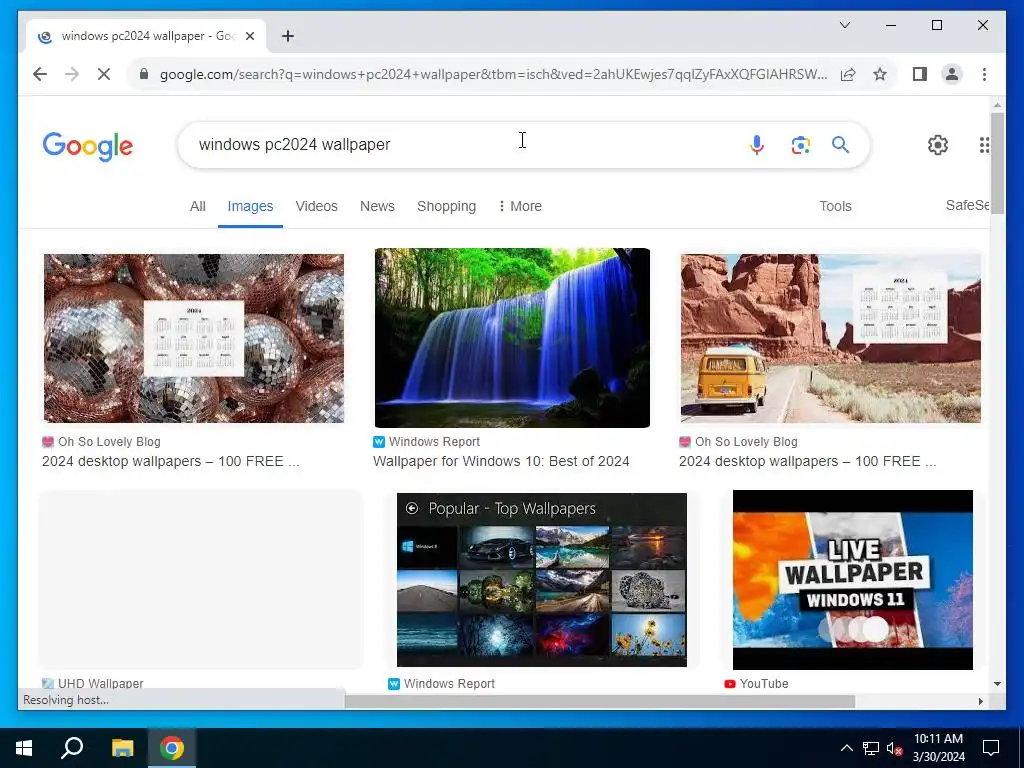Image resolution: width=1024 pixels, height=768 pixels.
Task: Open Google quick settings gear
Action: point(938,144)
